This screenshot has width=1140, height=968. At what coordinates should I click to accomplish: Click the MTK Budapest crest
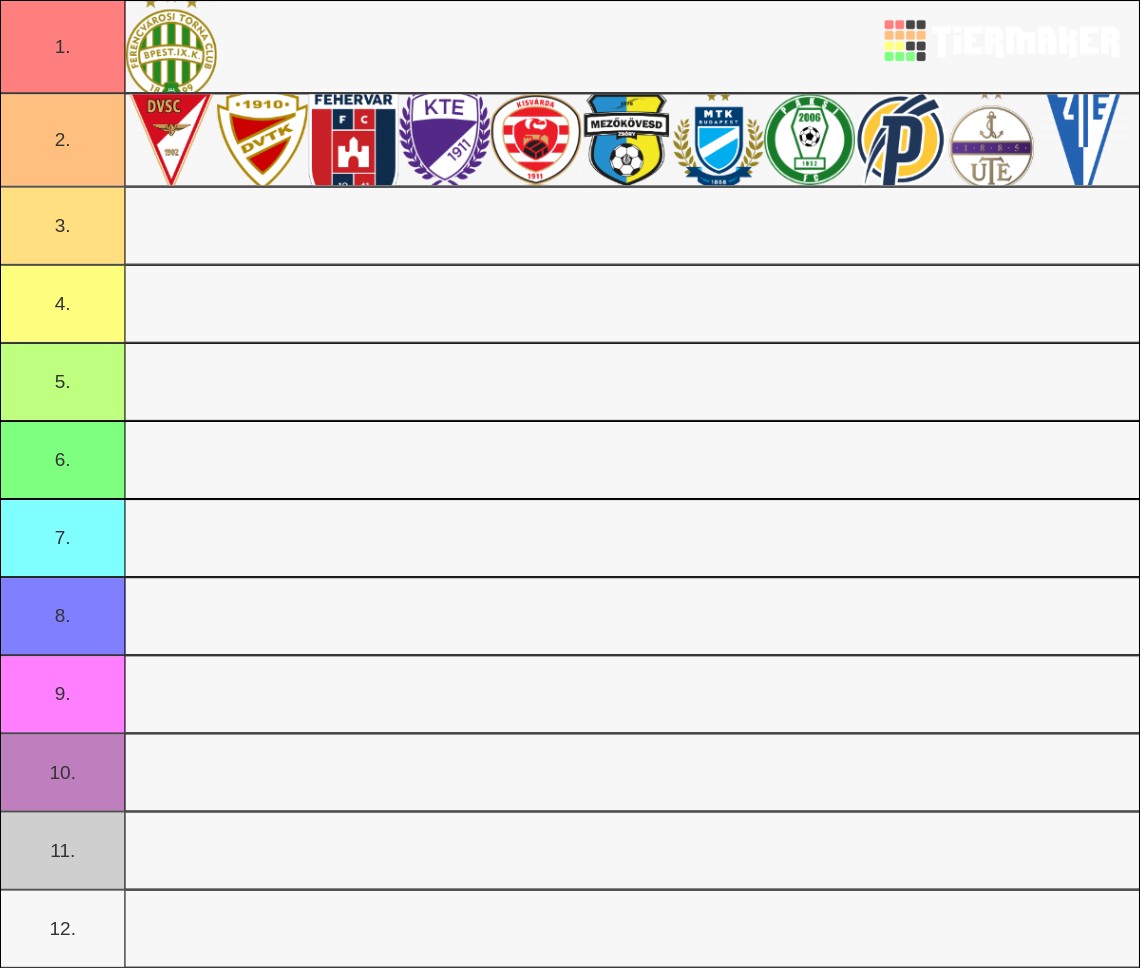click(716, 139)
